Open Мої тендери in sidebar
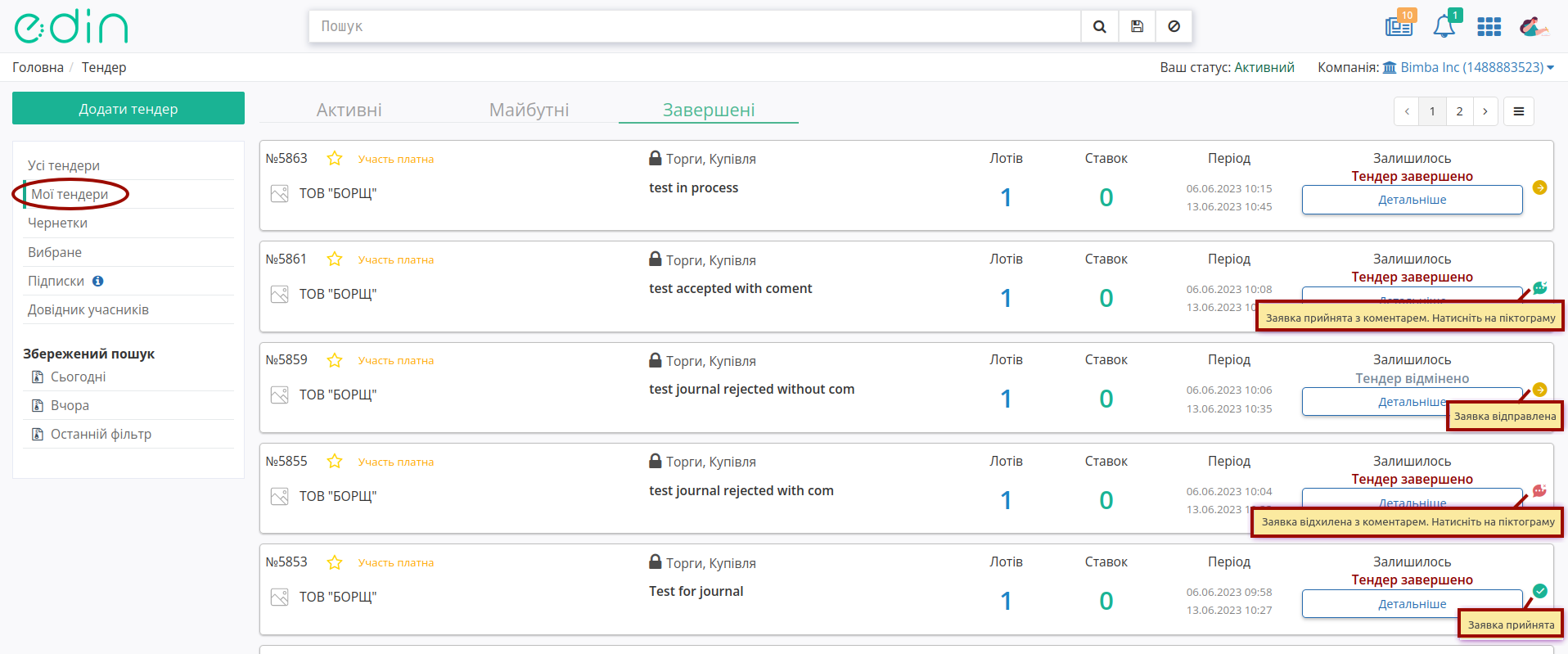This screenshot has height=654, width=1568. coord(70,194)
